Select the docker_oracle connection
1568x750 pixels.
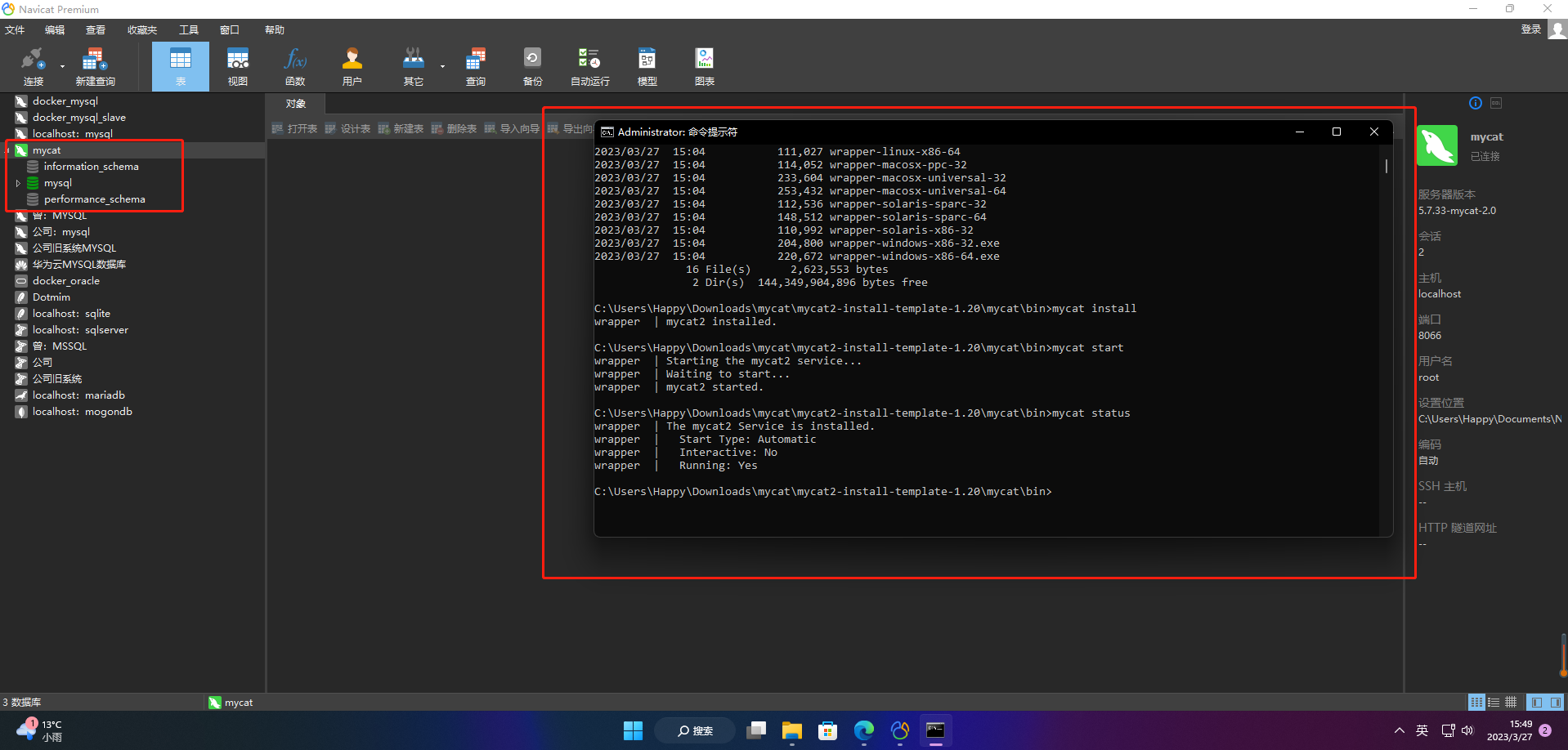click(x=66, y=281)
